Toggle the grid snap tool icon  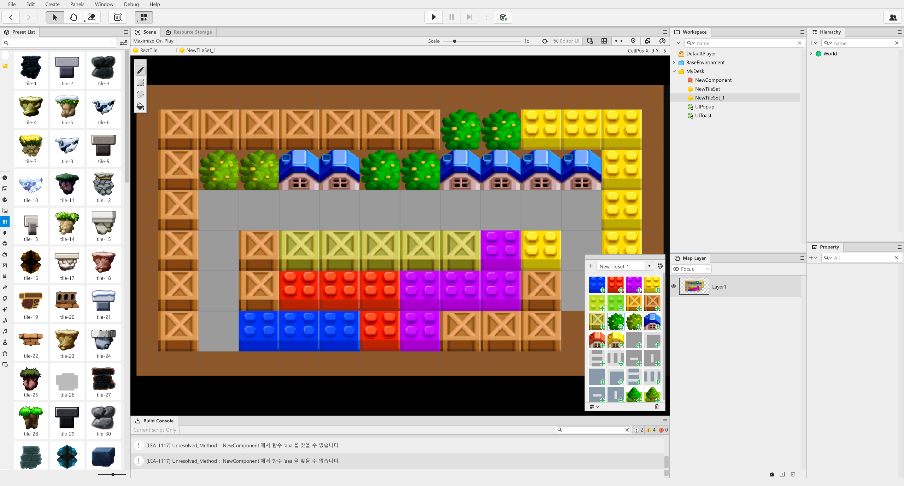pos(144,17)
